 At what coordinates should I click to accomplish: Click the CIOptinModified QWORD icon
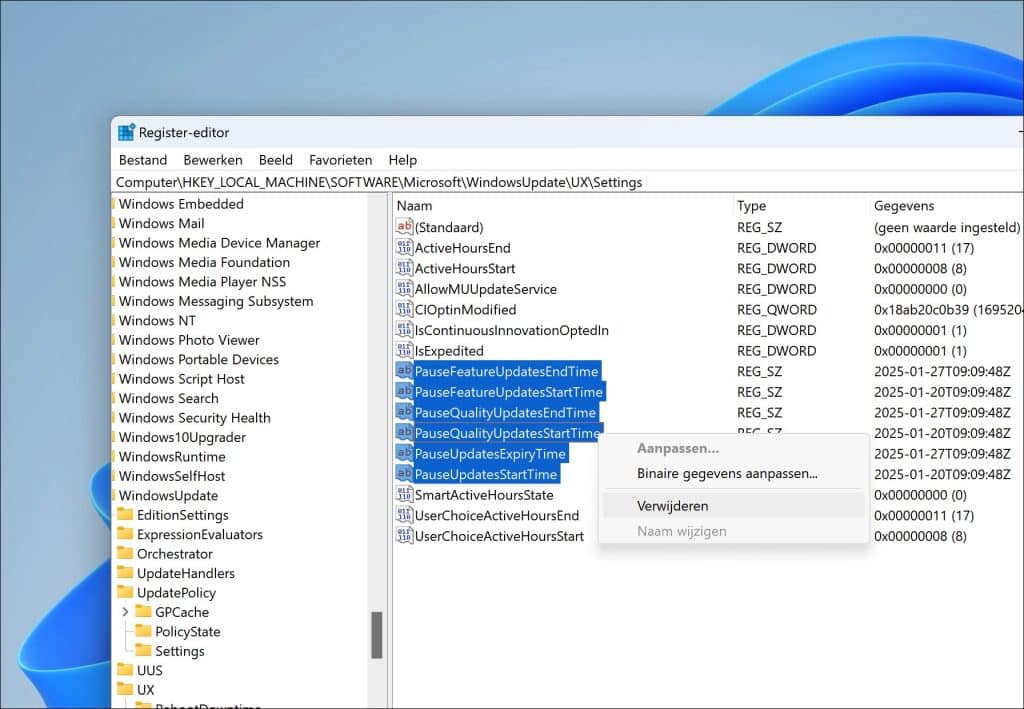click(x=404, y=309)
